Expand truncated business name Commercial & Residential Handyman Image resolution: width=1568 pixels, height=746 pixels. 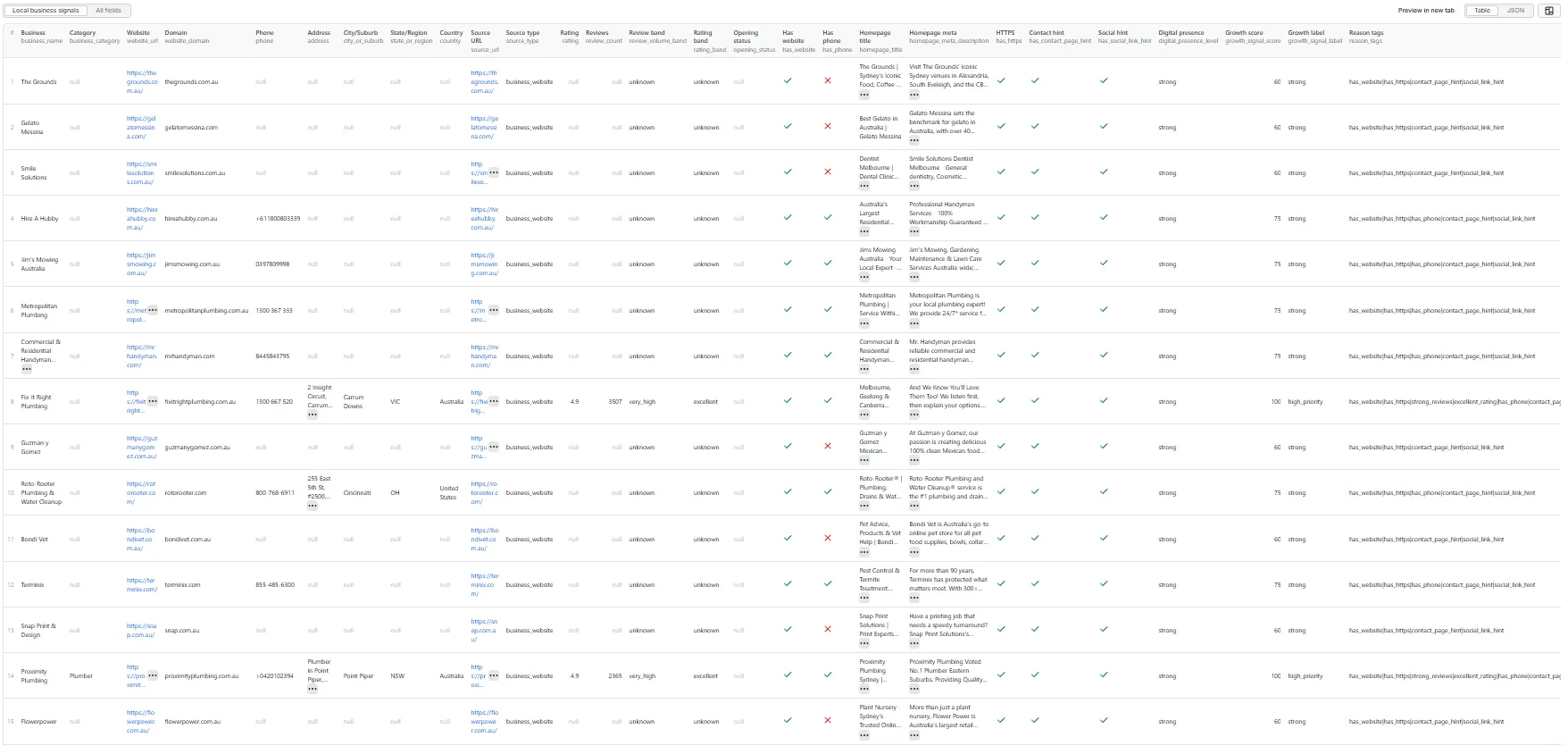27,368
